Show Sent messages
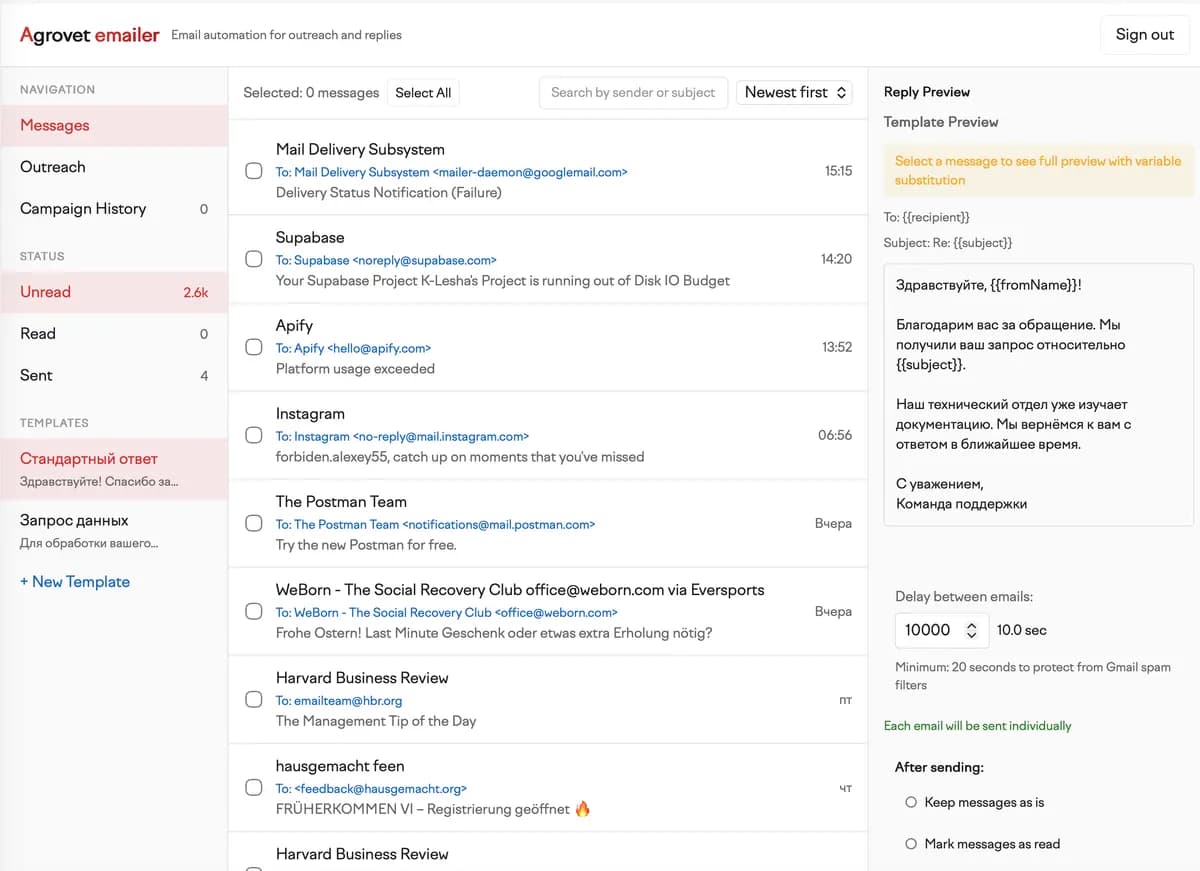The image size is (1200, 871). click(x=114, y=376)
